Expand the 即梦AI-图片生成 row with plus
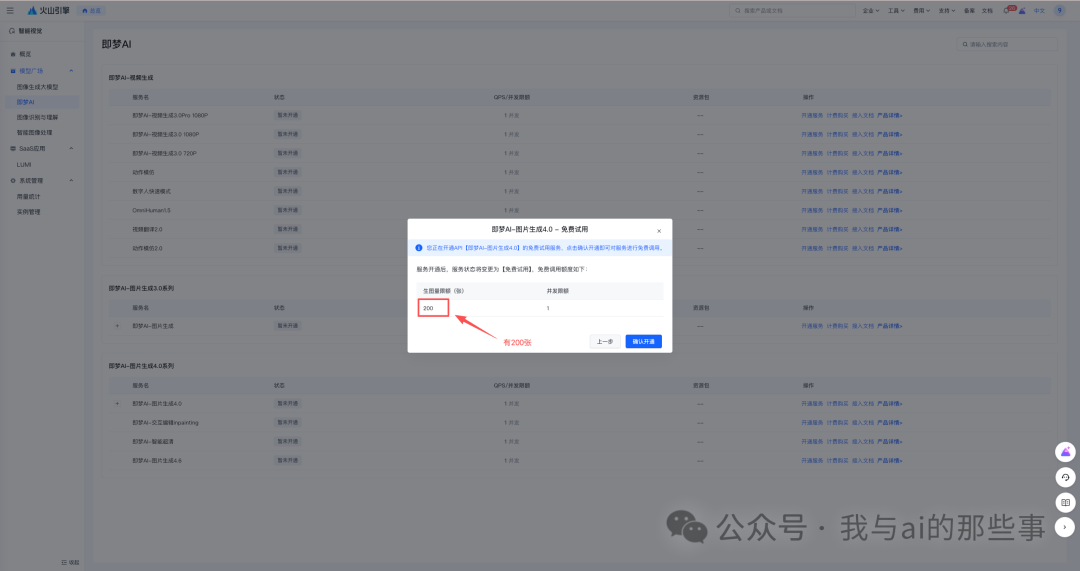 coord(117,326)
